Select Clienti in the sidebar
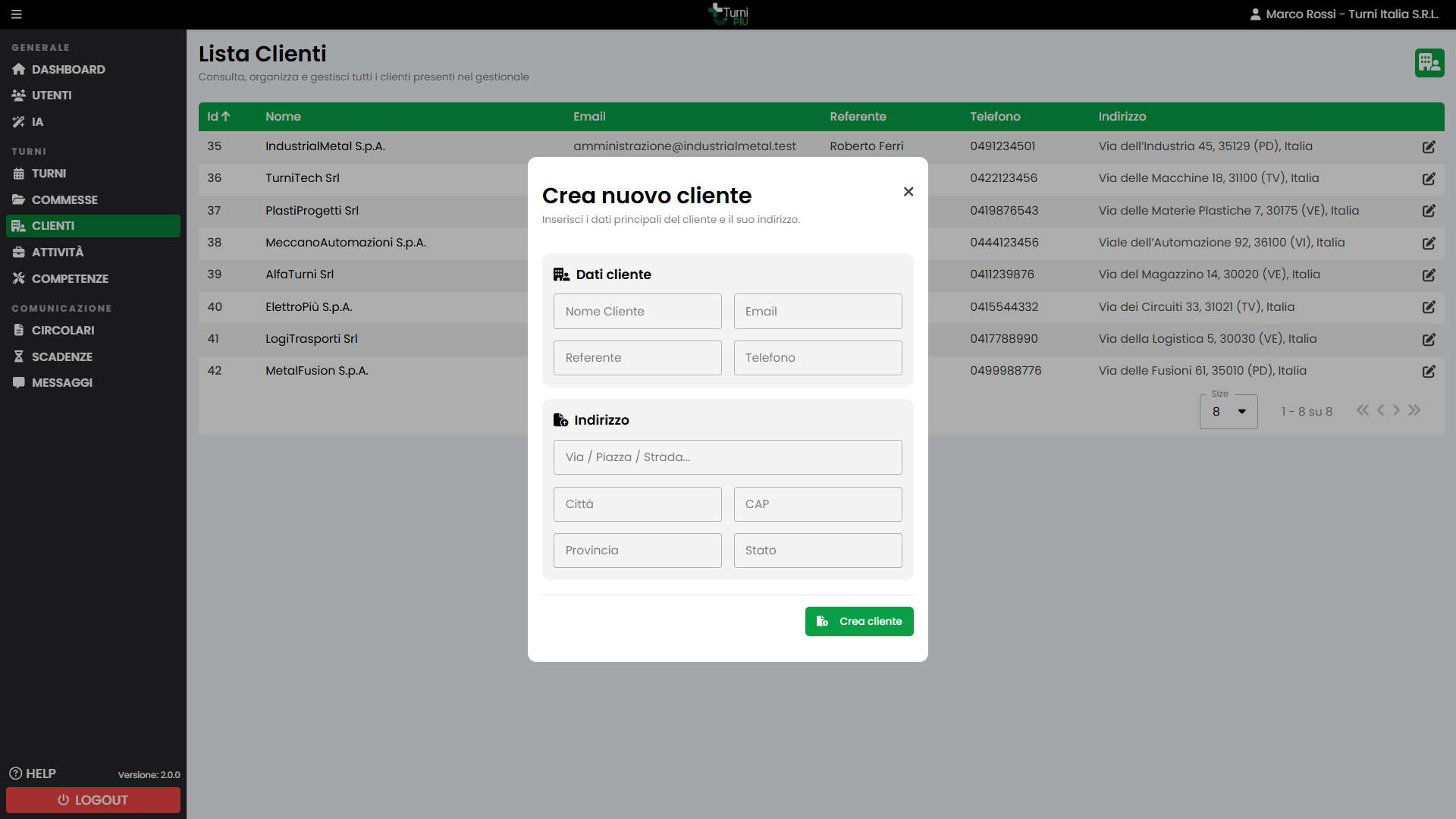This screenshot has height=819, width=1456. pyautogui.click(x=93, y=226)
